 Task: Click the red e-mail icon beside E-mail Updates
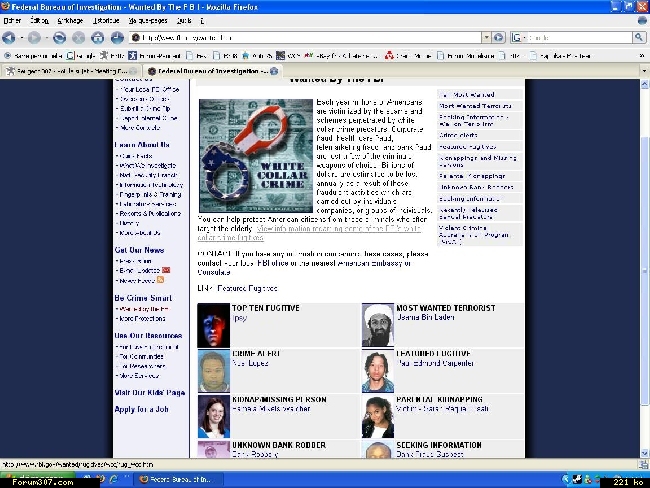166,270
